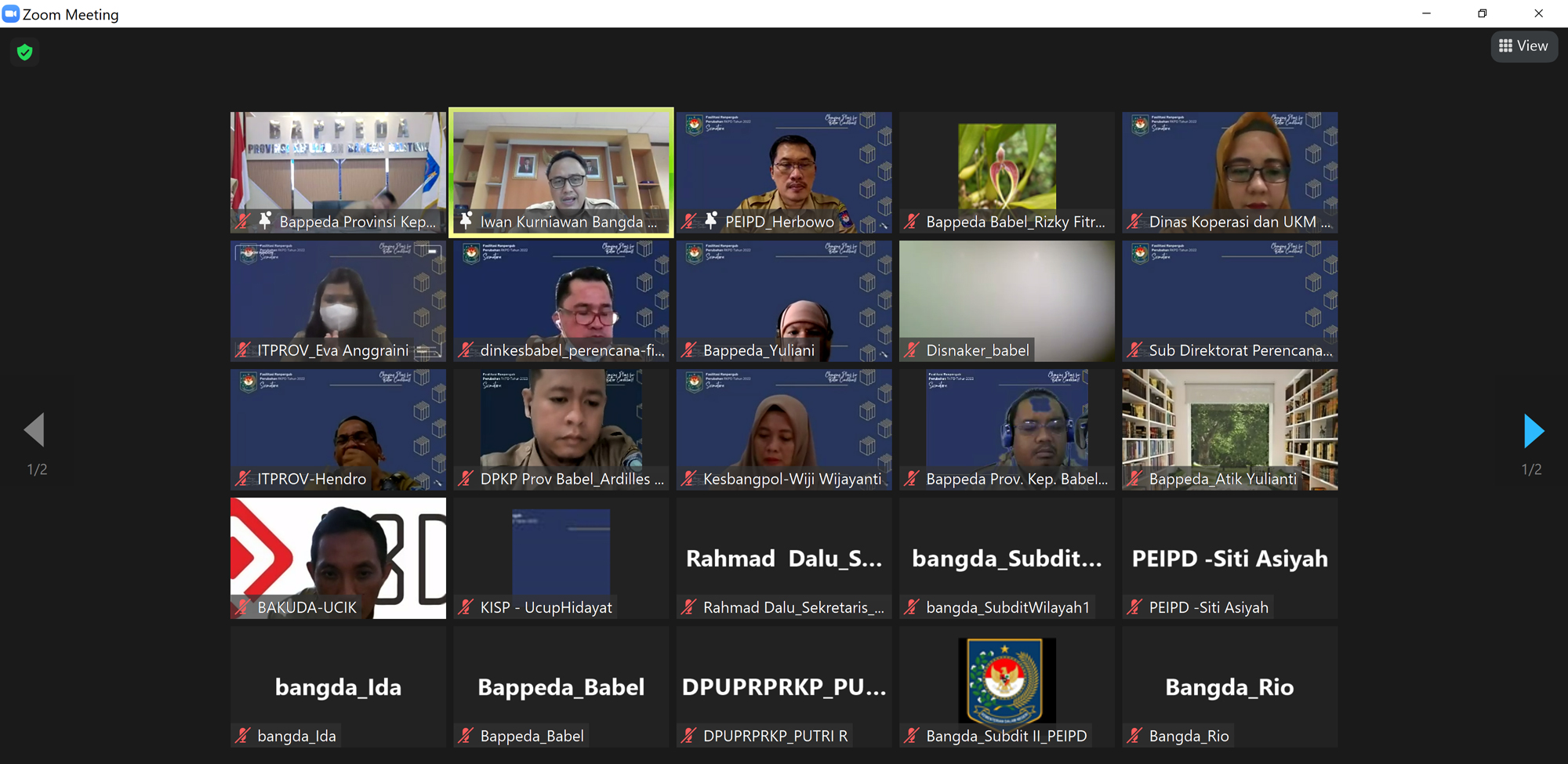Click muted mic icon on Disnaker_babel tile
1568x764 pixels.
(x=911, y=349)
